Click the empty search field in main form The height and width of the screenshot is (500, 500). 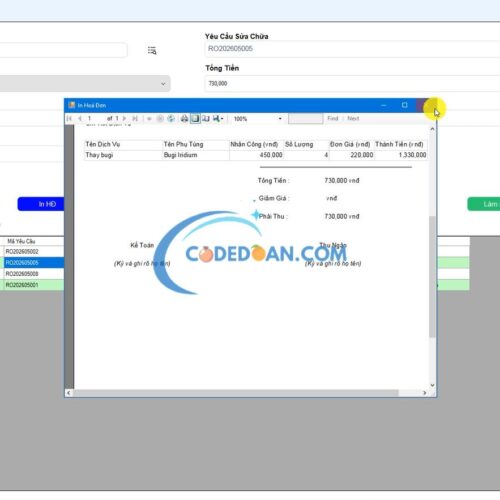[63, 50]
